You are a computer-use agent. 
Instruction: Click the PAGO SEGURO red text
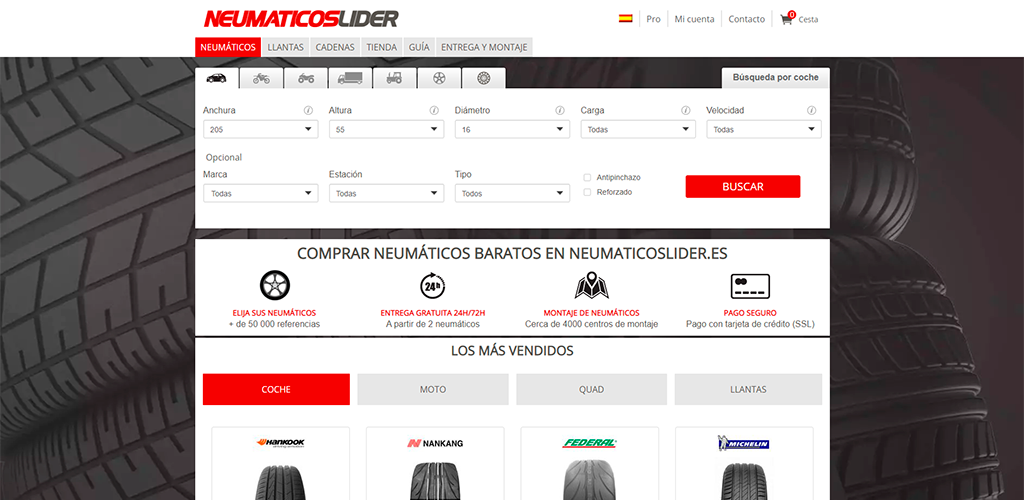[750, 313]
